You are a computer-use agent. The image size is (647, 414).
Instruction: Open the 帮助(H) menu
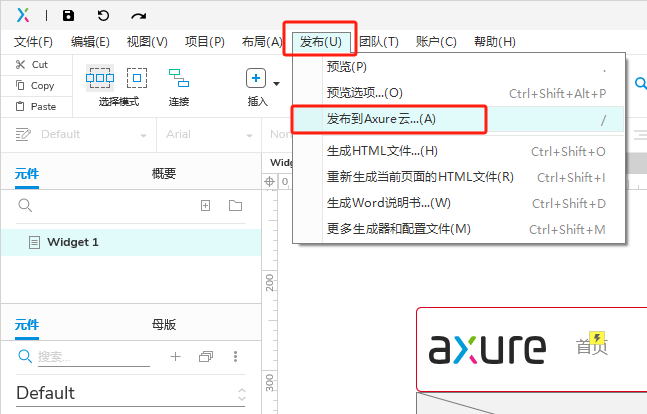tap(495, 42)
